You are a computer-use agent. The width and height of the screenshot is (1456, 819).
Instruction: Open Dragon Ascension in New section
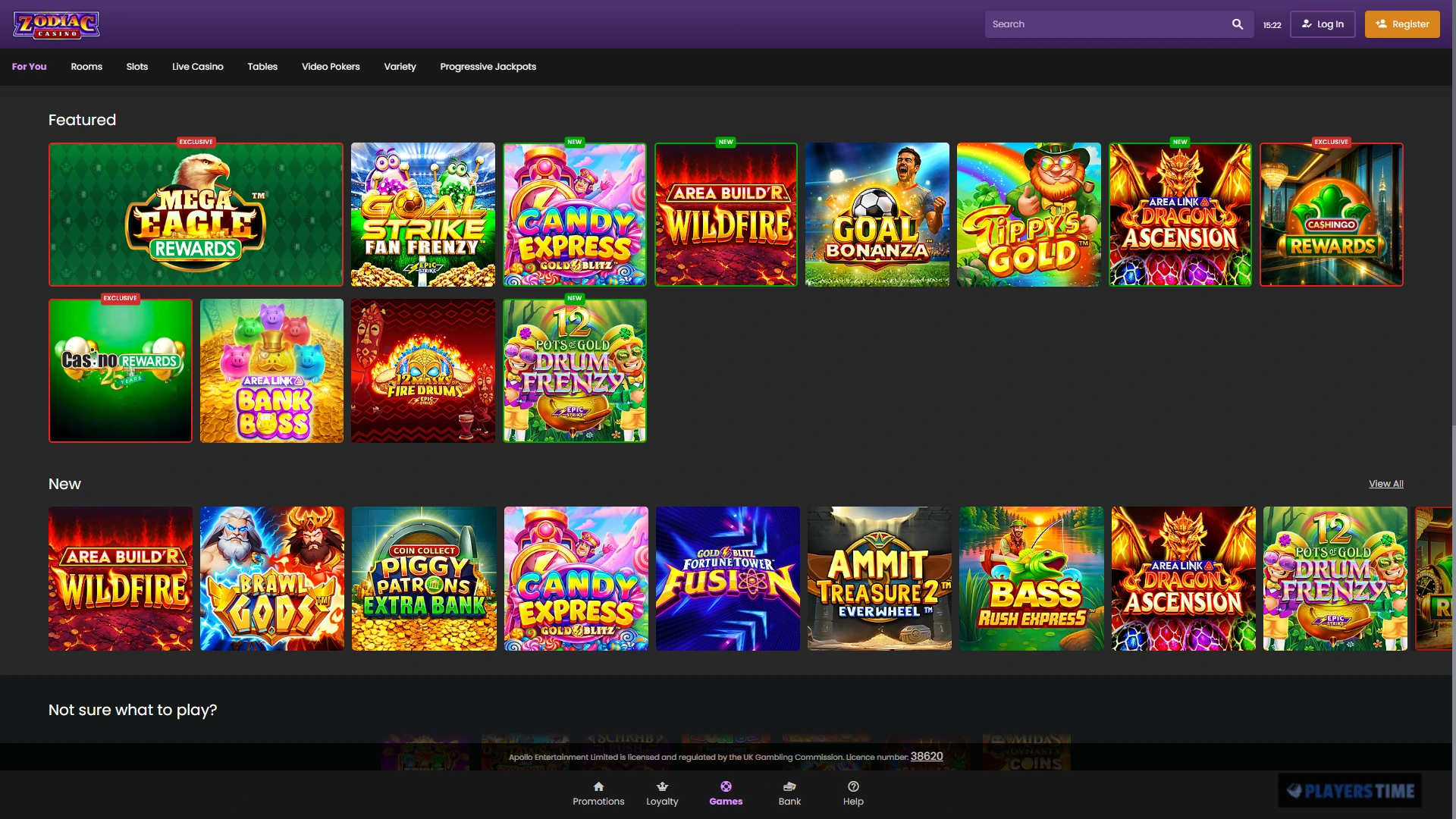tap(1184, 579)
